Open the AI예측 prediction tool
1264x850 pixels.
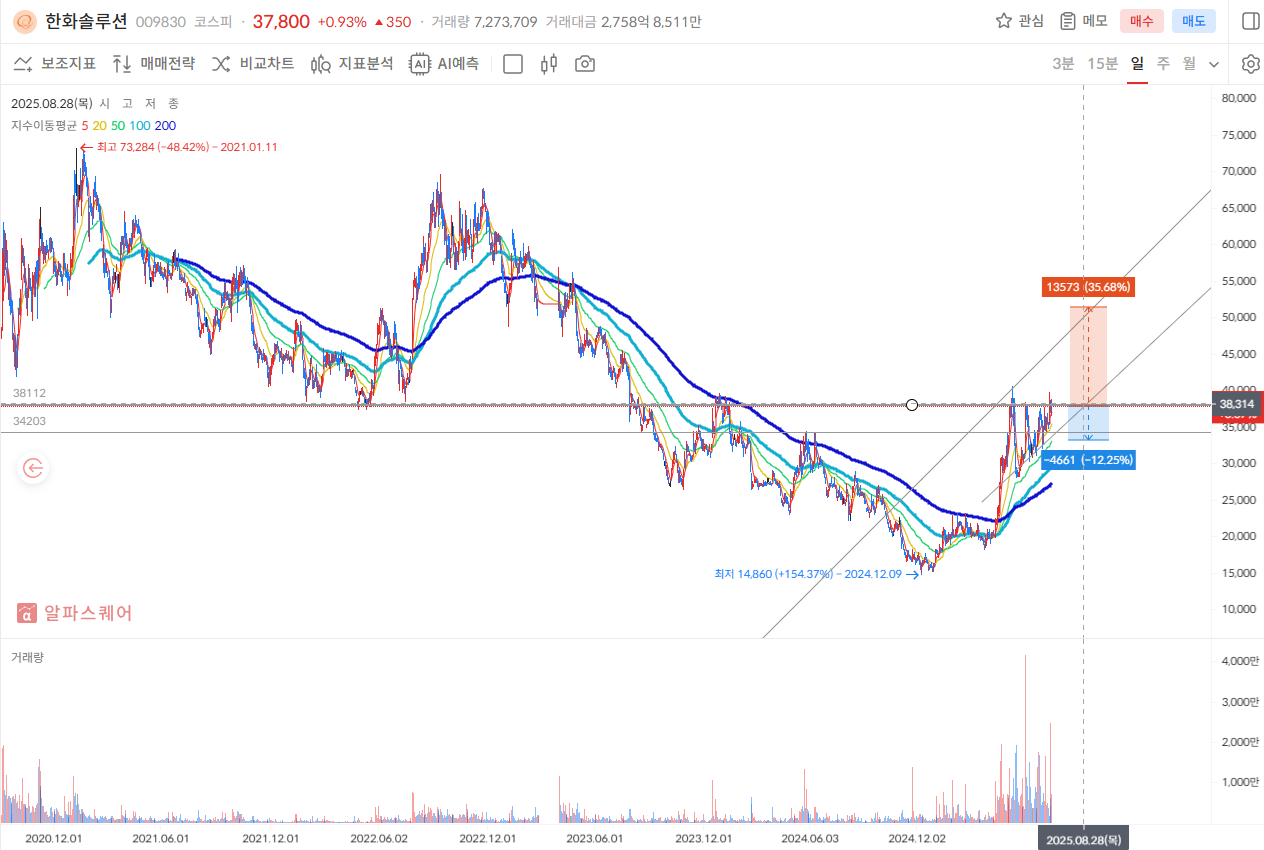(x=444, y=64)
